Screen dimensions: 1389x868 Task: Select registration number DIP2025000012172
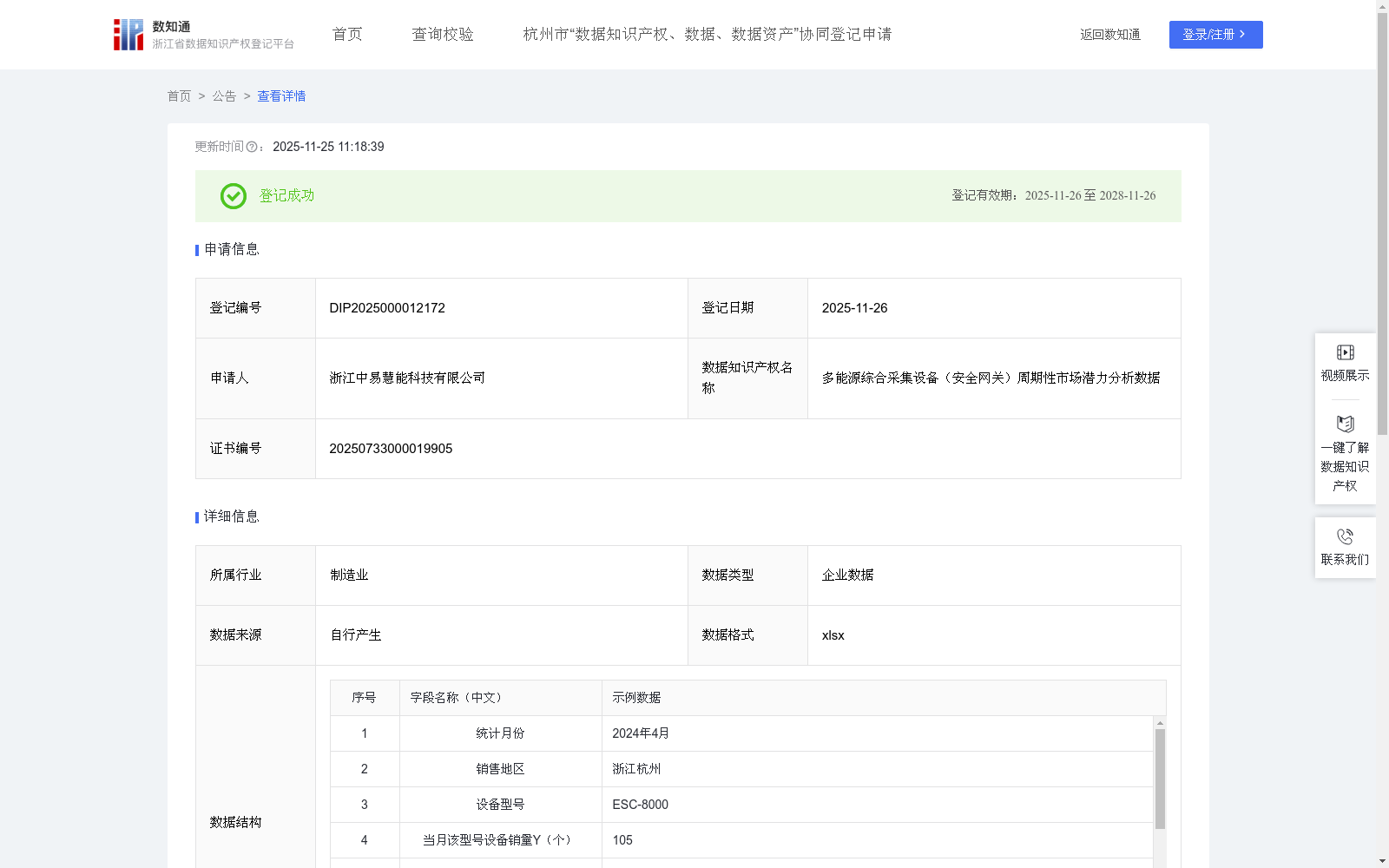(x=387, y=308)
